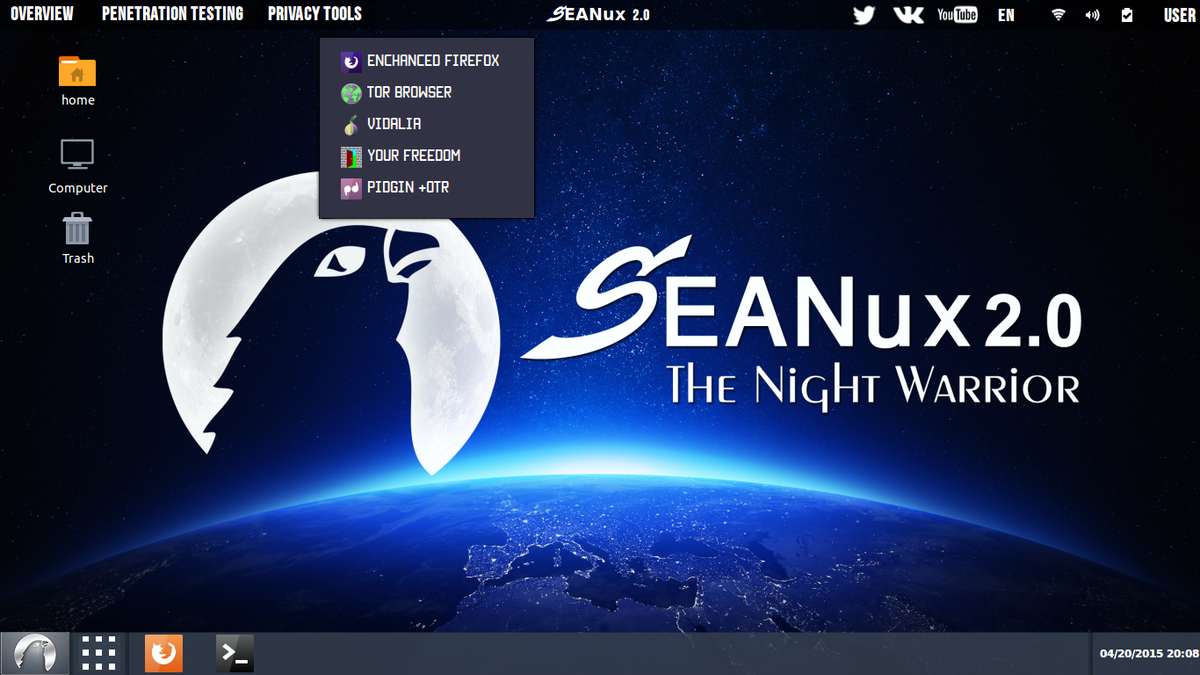Launch the terminal from the taskbar
1200x675 pixels.
pyautogui.click(x=235, y=653)
